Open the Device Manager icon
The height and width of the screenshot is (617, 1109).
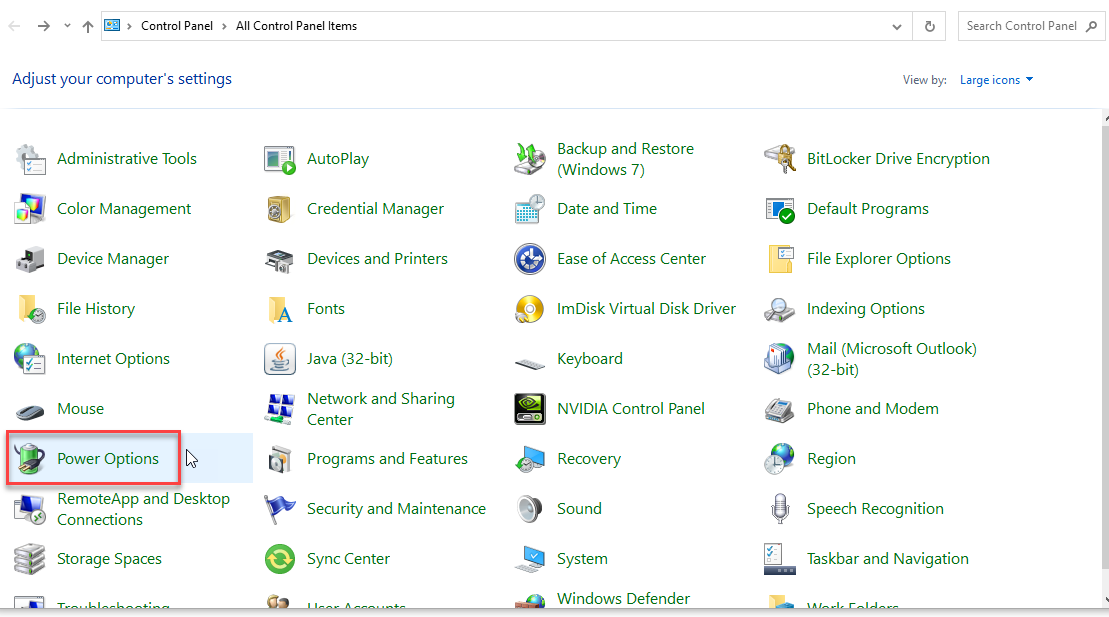[30, 259]
